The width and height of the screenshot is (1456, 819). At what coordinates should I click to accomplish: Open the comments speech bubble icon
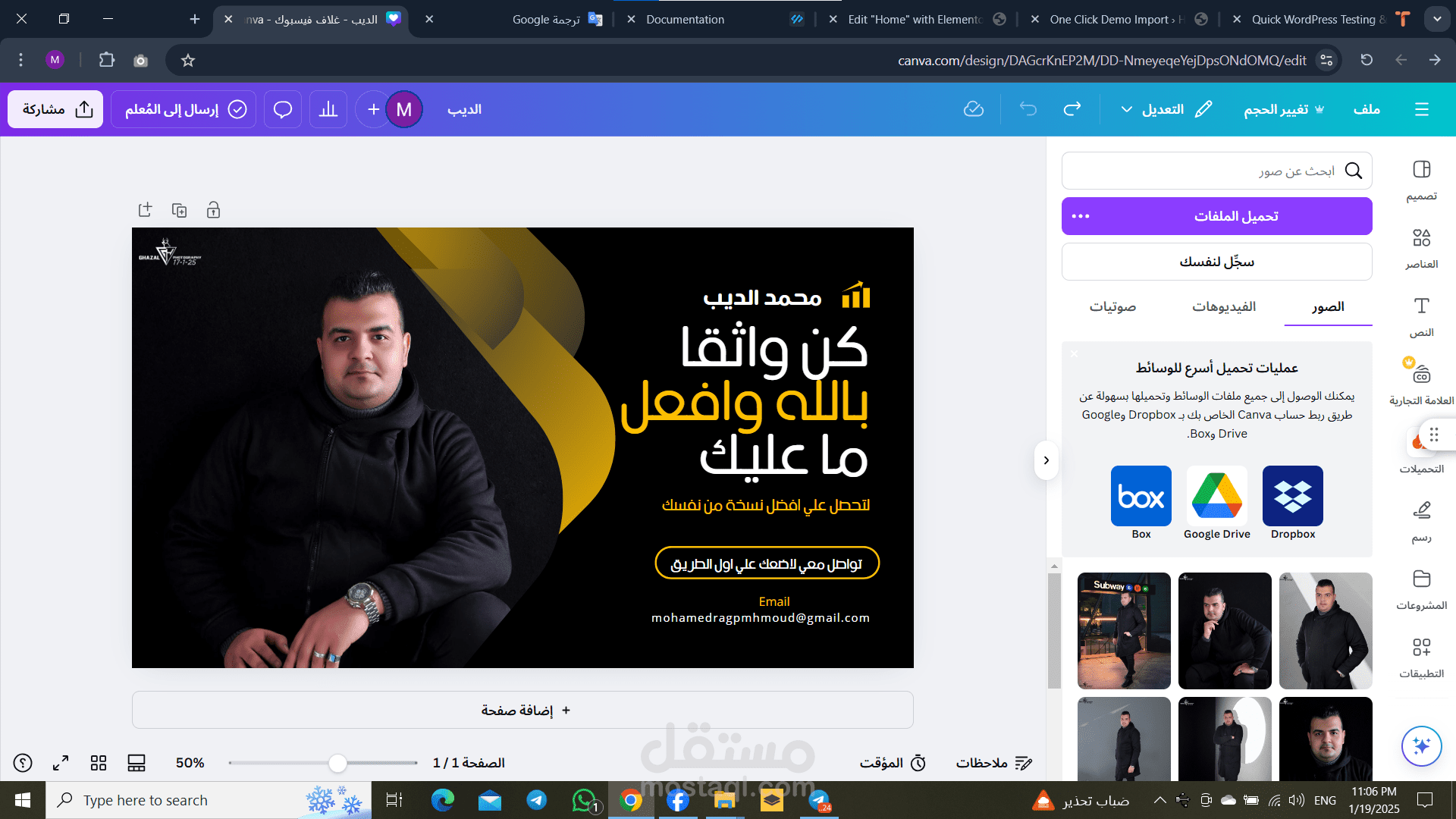[283, 109]
